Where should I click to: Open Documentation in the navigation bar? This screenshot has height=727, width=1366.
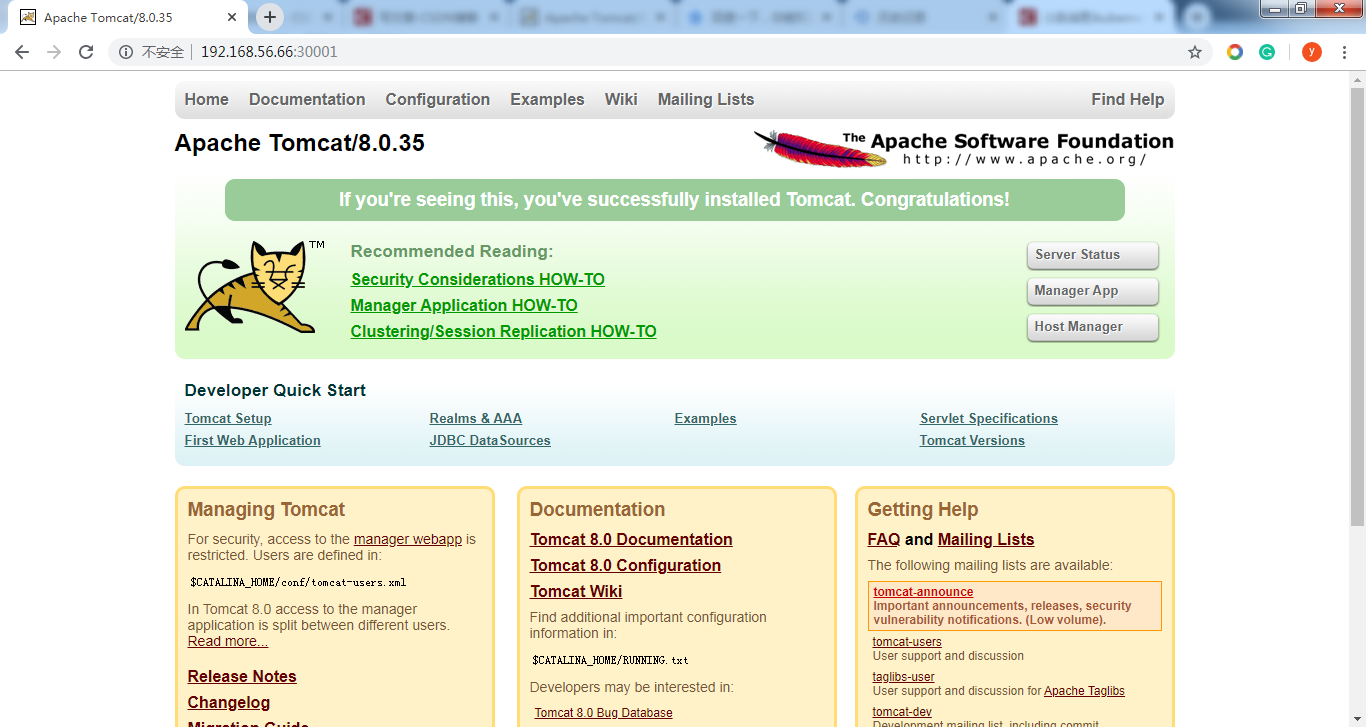tap(307, 99)
